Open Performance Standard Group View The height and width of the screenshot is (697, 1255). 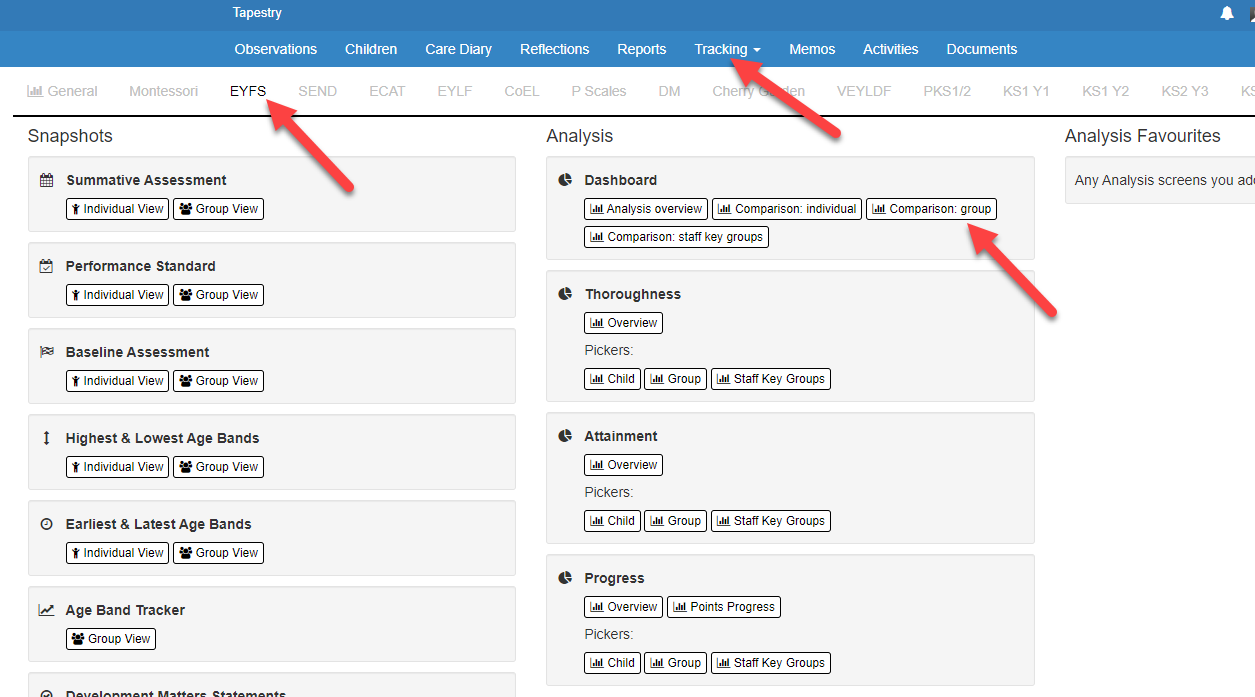click(219, 295)
